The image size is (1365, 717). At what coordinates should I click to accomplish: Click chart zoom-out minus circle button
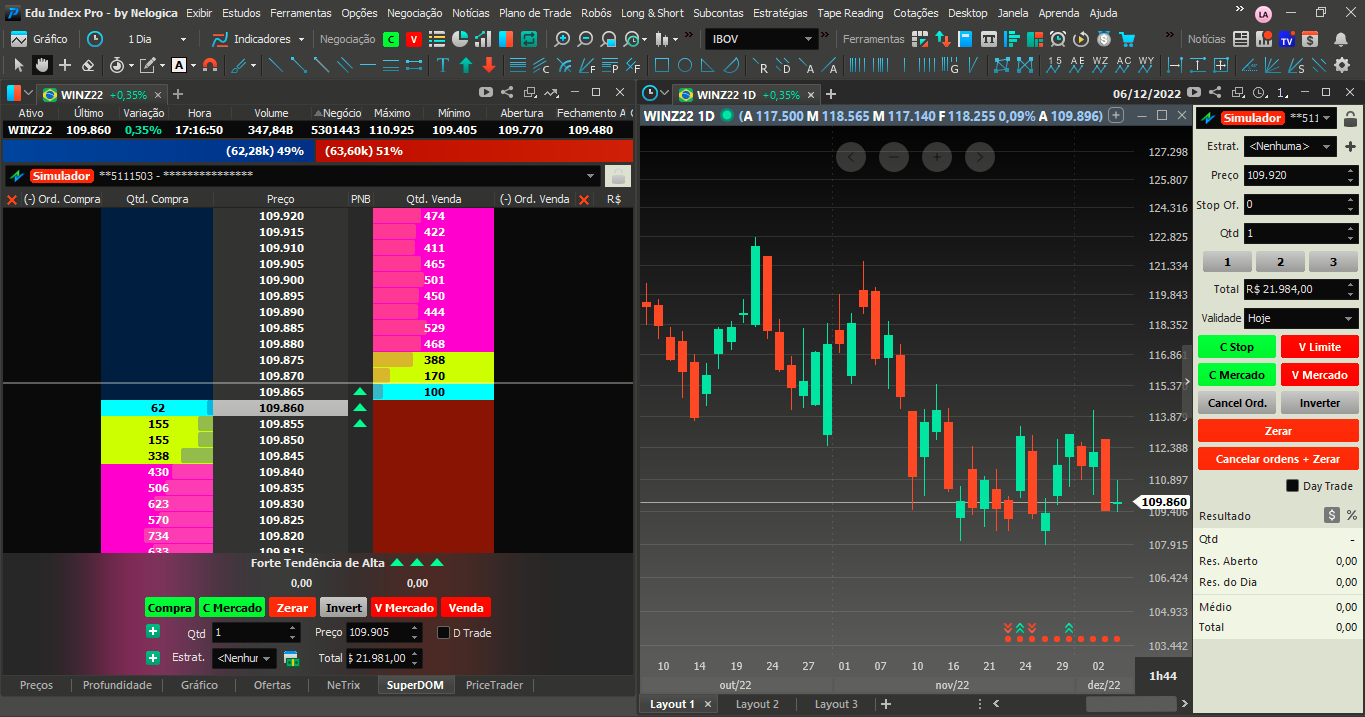(x=894, y=157)
